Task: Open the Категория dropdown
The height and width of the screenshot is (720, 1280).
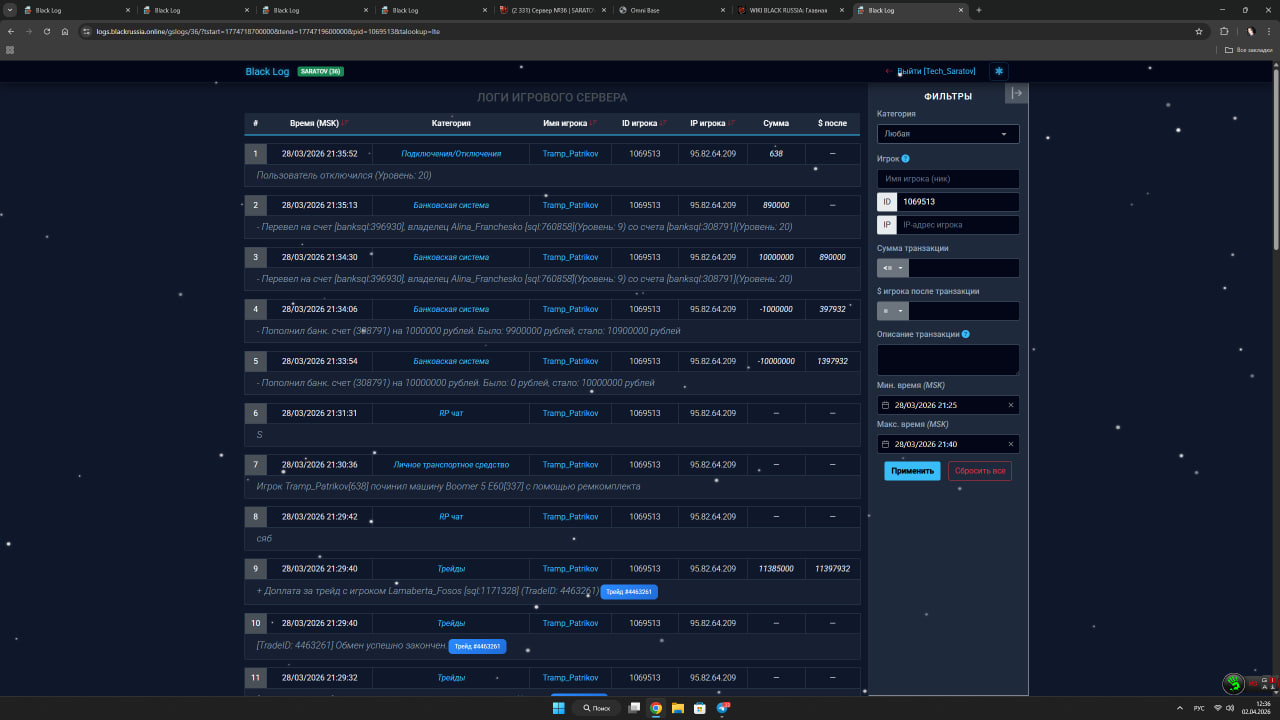Action: 947,134
